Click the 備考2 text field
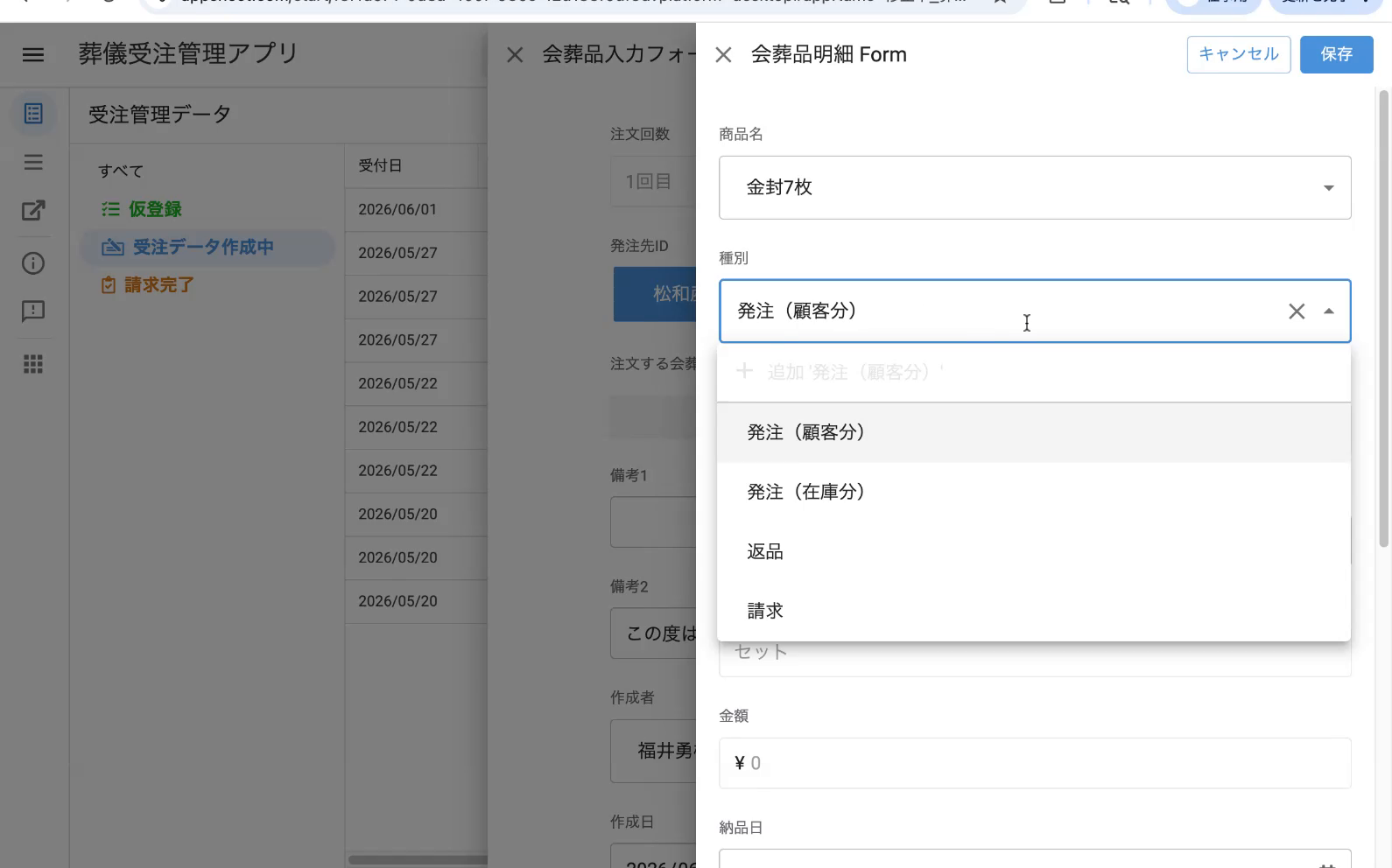Viewport: 1392px width, 868px height. 654,633
